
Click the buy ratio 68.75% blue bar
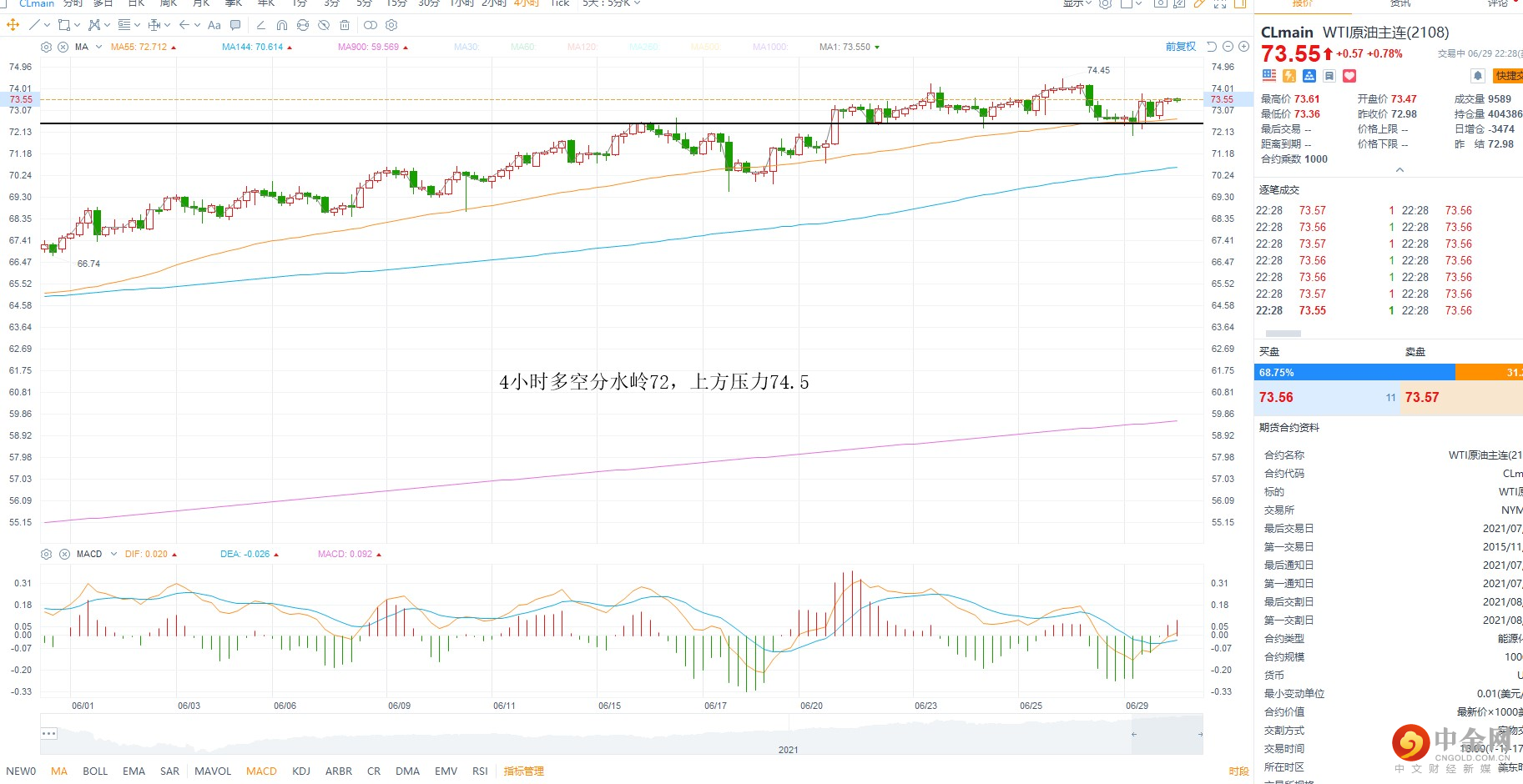[x=1354, y=373]
